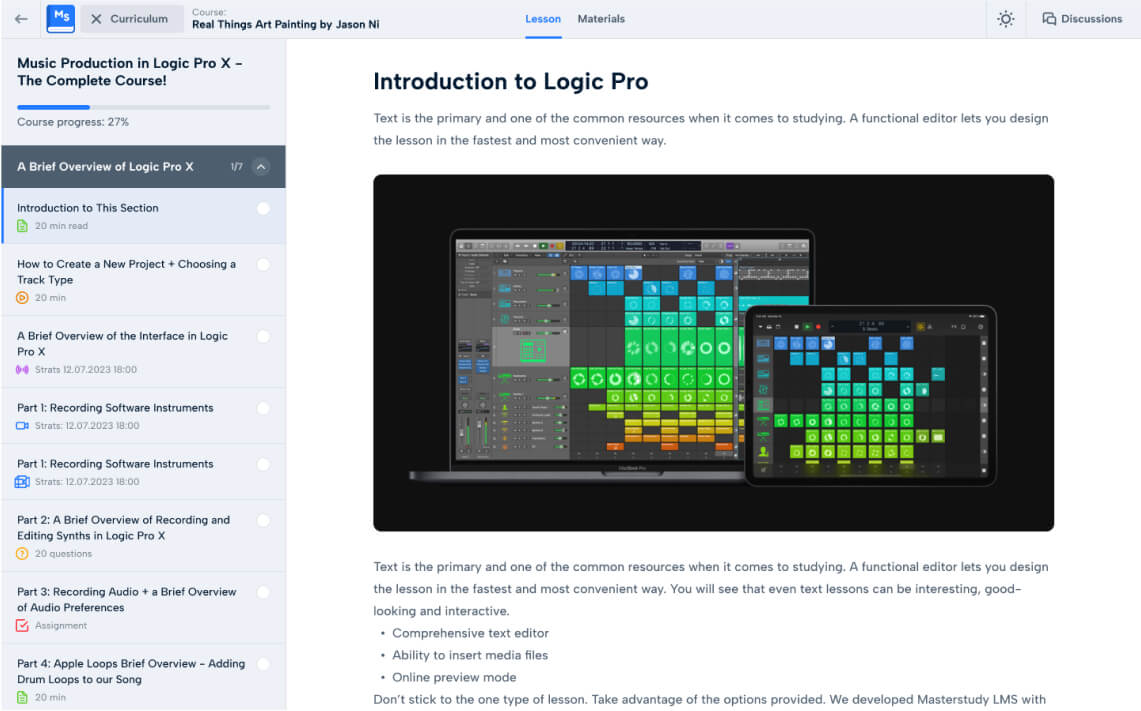
Task: Go back using the left arrow icon
Action: tap(21, 19)
